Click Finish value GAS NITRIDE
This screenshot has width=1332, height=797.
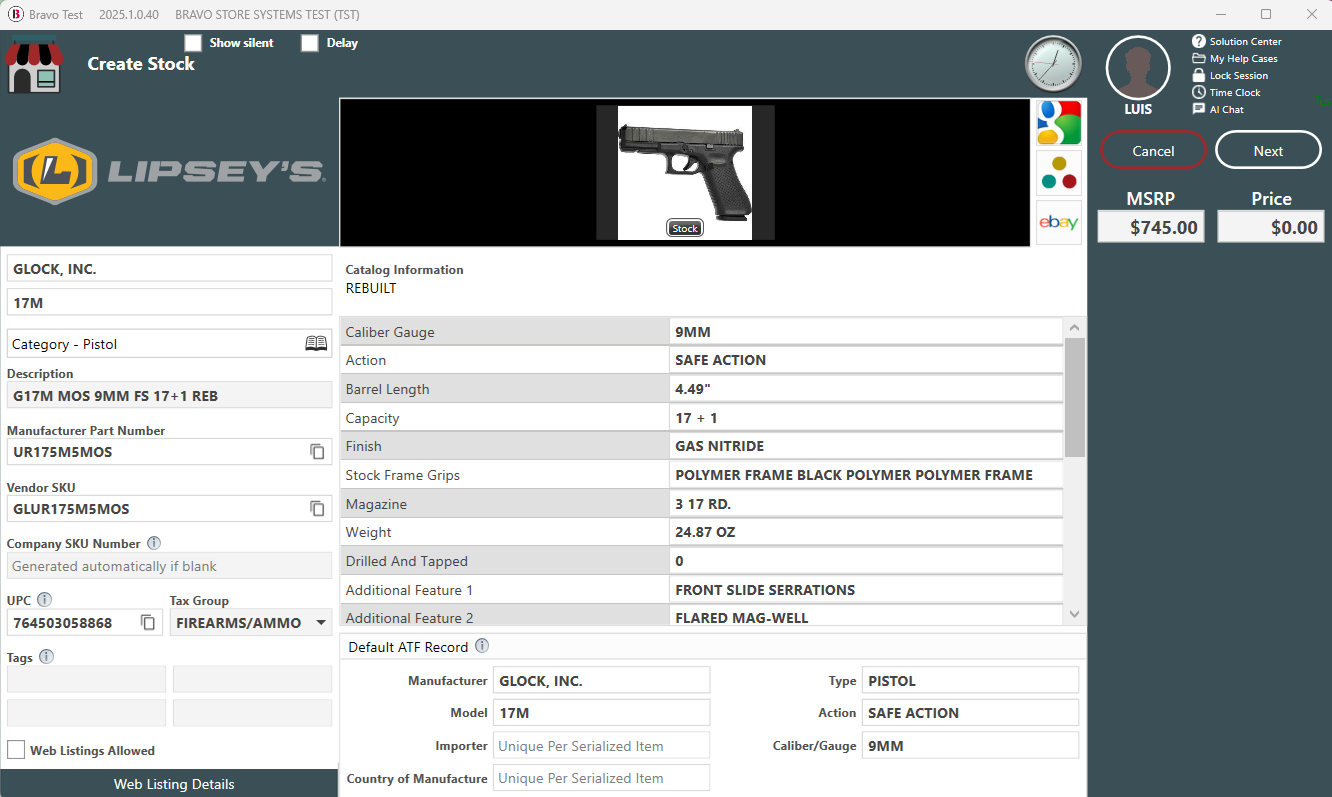[866, 446]
